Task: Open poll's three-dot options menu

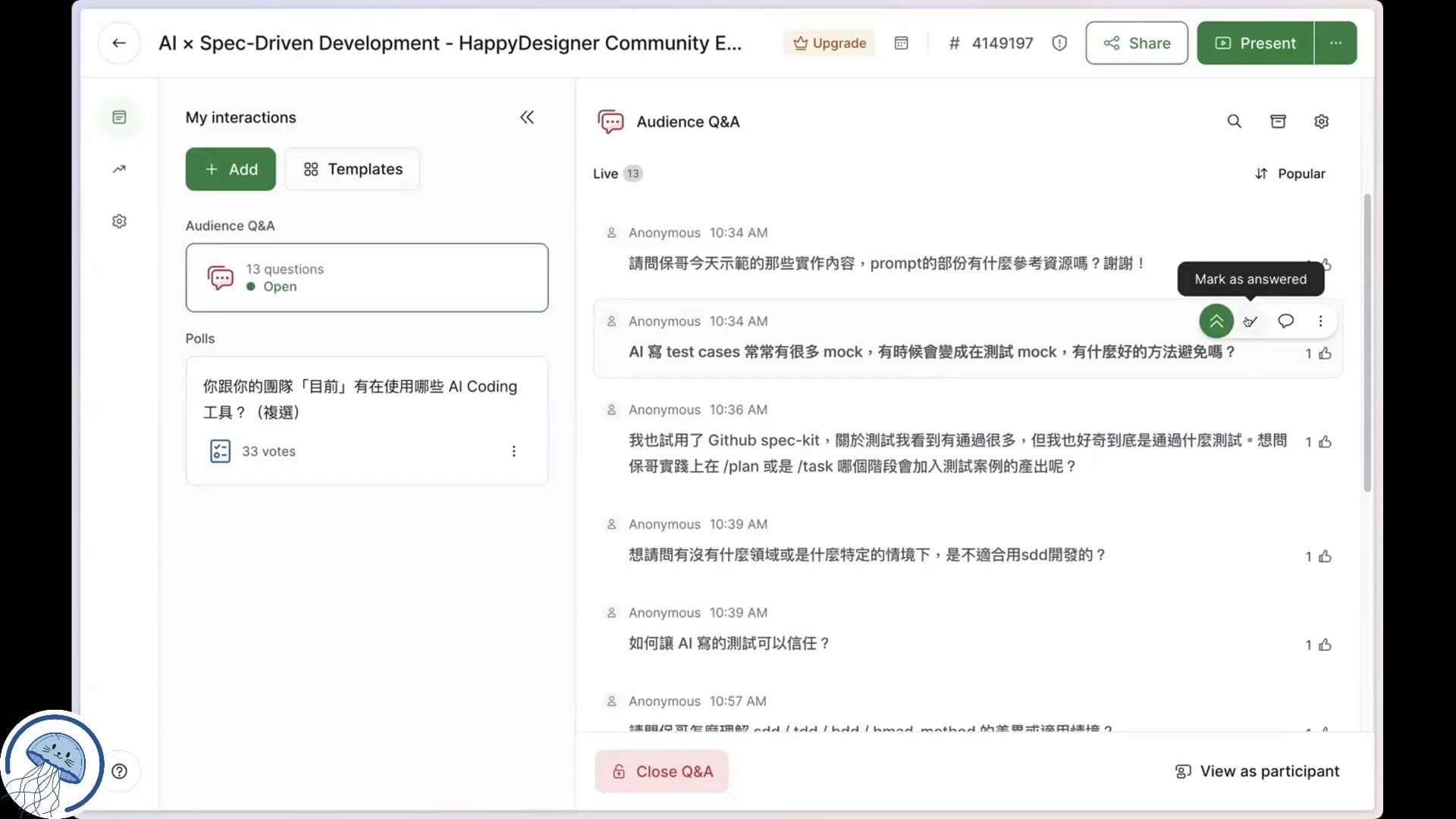Action: tap(513, 451)
